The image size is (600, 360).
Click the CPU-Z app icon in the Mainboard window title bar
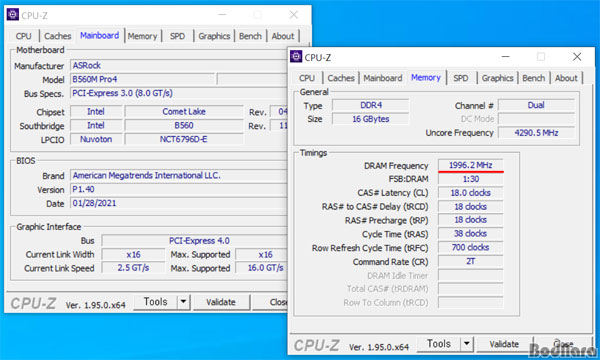[12, 15]
